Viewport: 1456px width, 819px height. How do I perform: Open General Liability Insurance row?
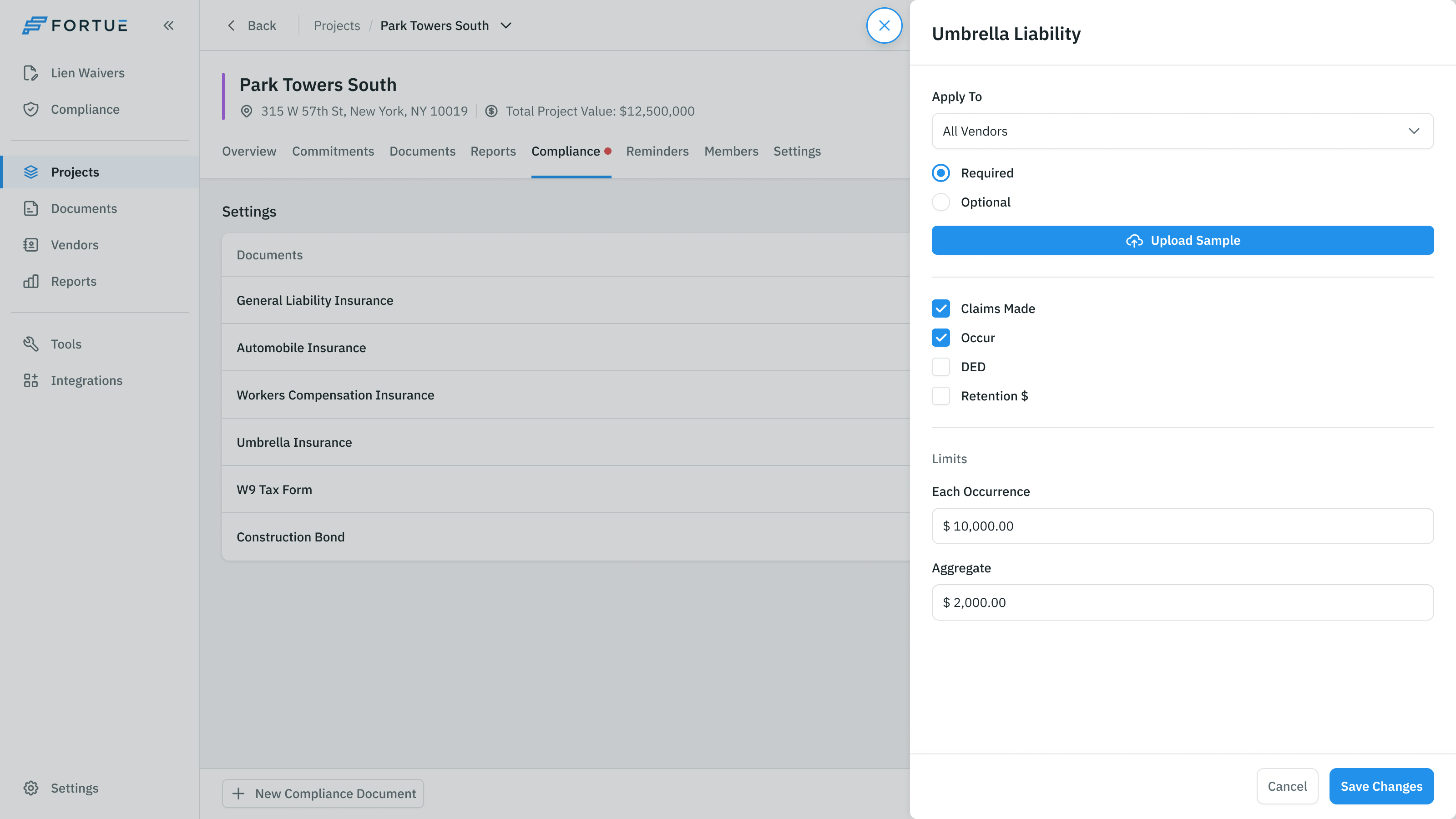click(x=566, y=300)
